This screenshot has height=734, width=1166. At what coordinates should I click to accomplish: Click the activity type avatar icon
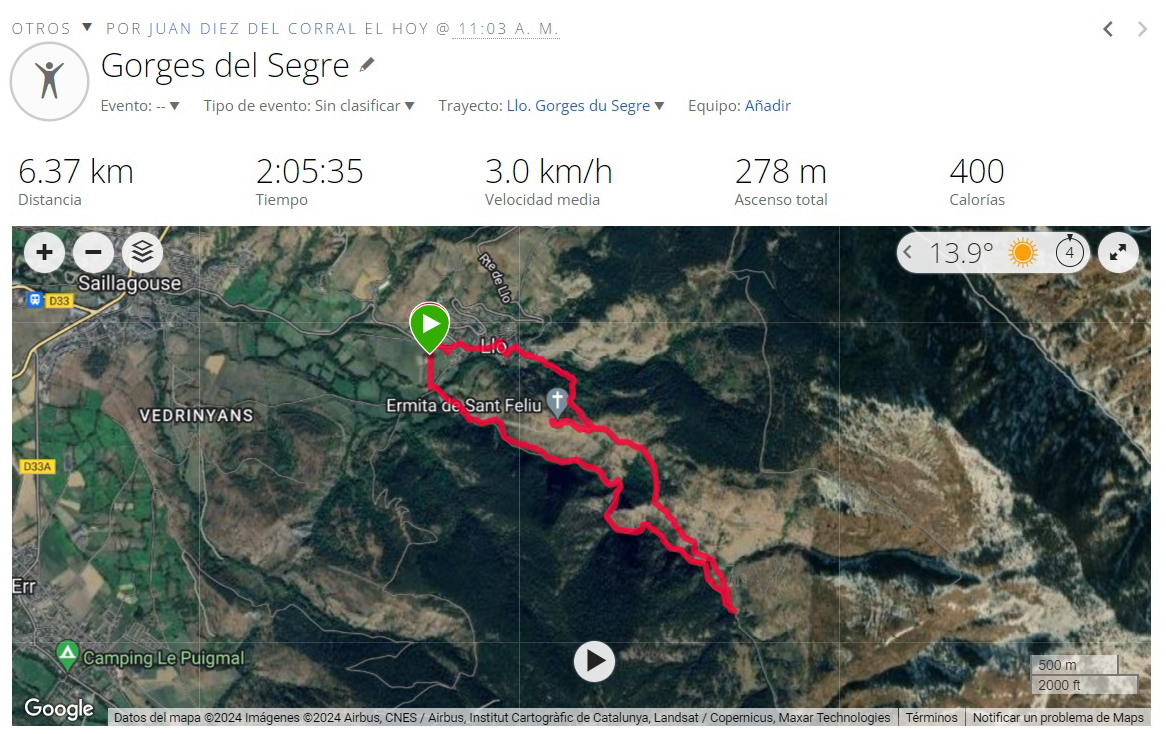(50, 81)
